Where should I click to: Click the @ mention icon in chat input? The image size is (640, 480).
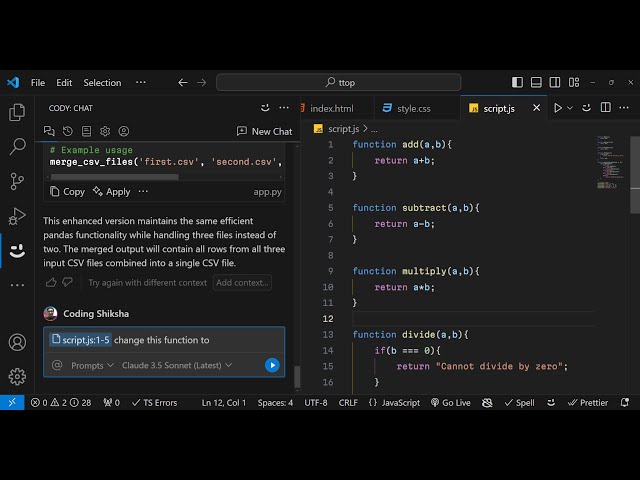tap(58, 365)
